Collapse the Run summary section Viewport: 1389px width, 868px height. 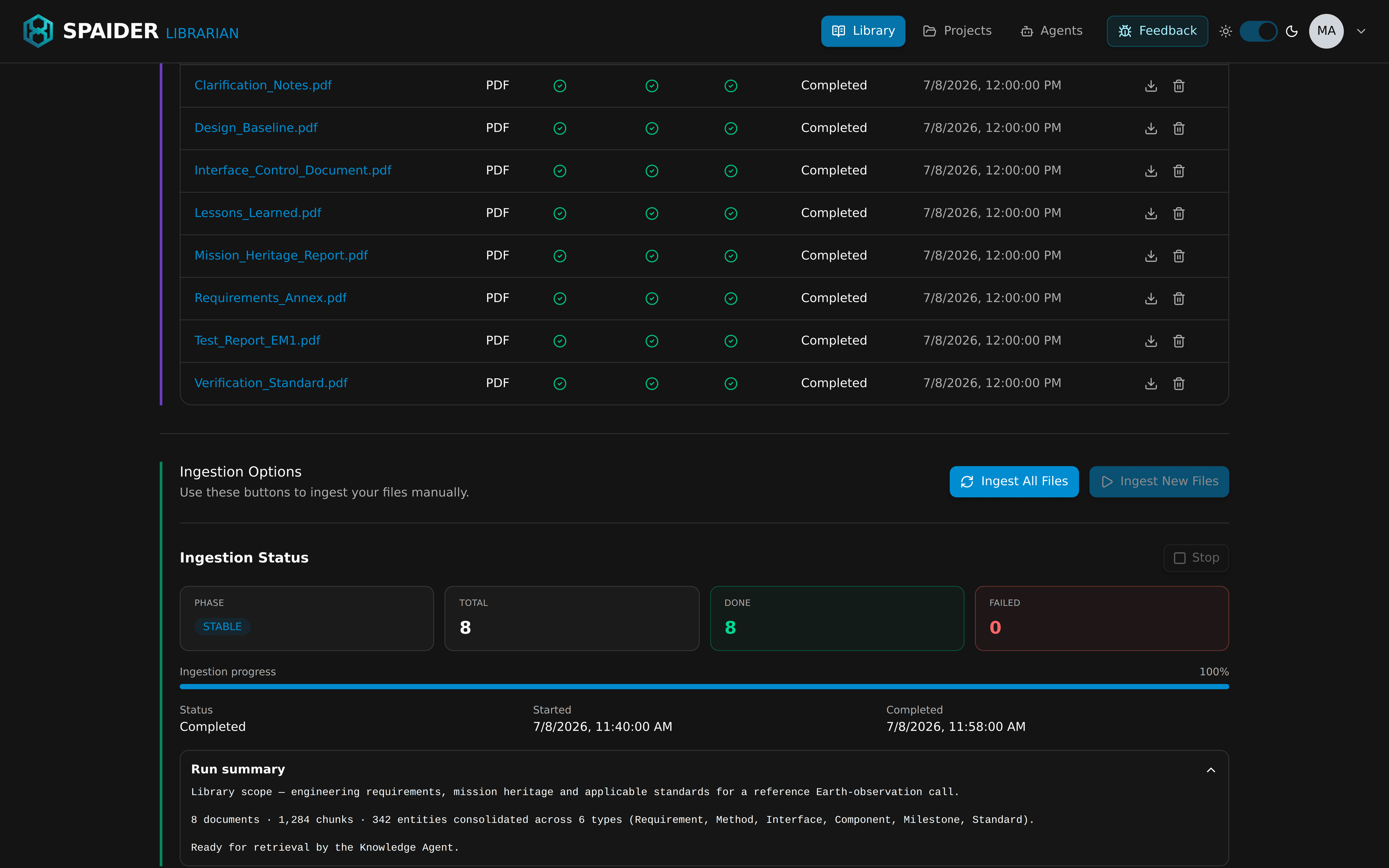(1211, 770)
